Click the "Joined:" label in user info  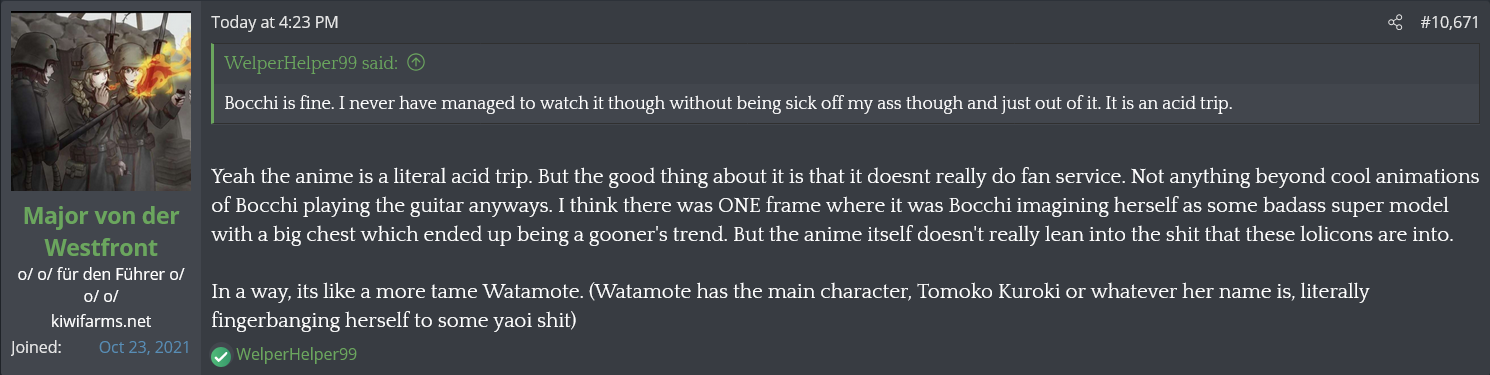pyautogui.click(x=37, y=347)
